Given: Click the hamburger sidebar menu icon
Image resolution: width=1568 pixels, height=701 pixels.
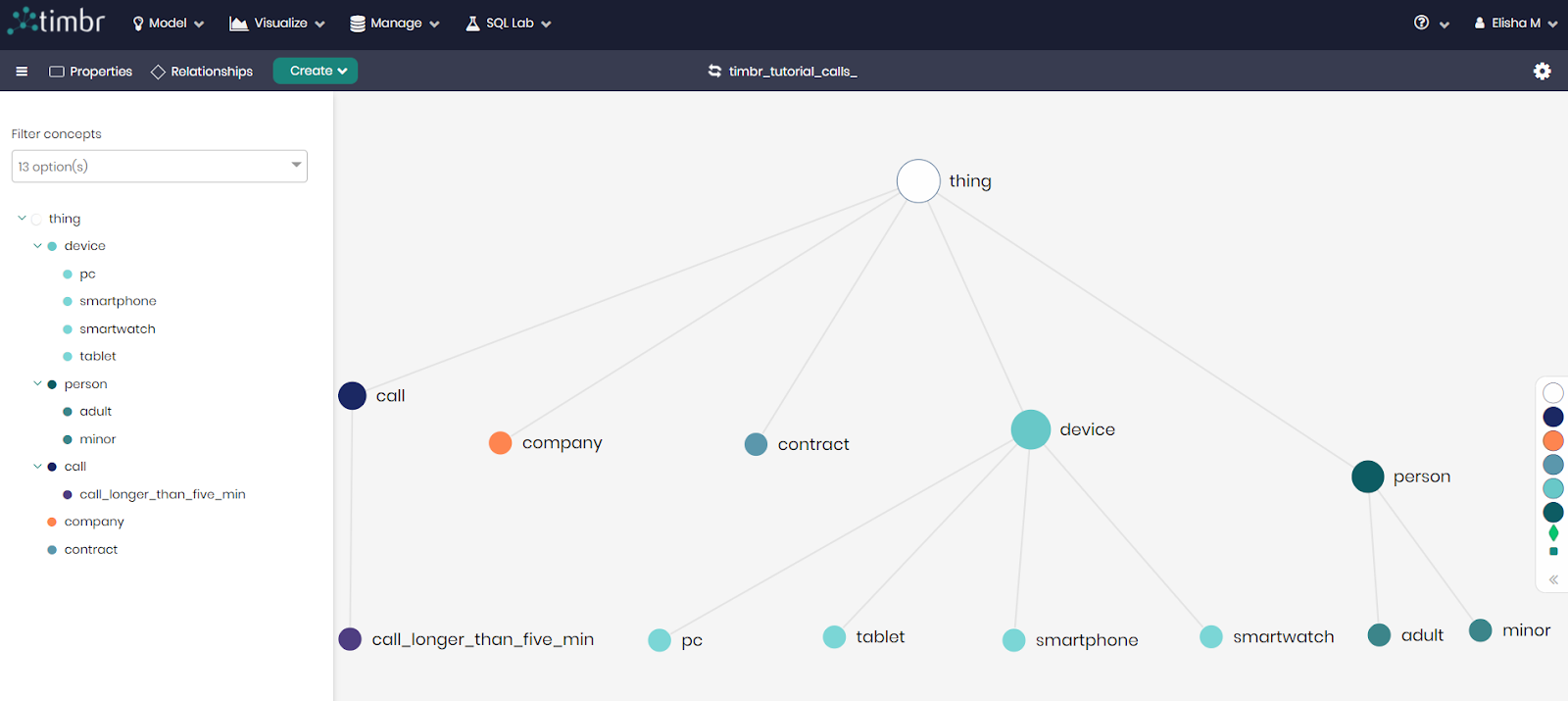Looking at the screenshot, I should pos(22,72).
